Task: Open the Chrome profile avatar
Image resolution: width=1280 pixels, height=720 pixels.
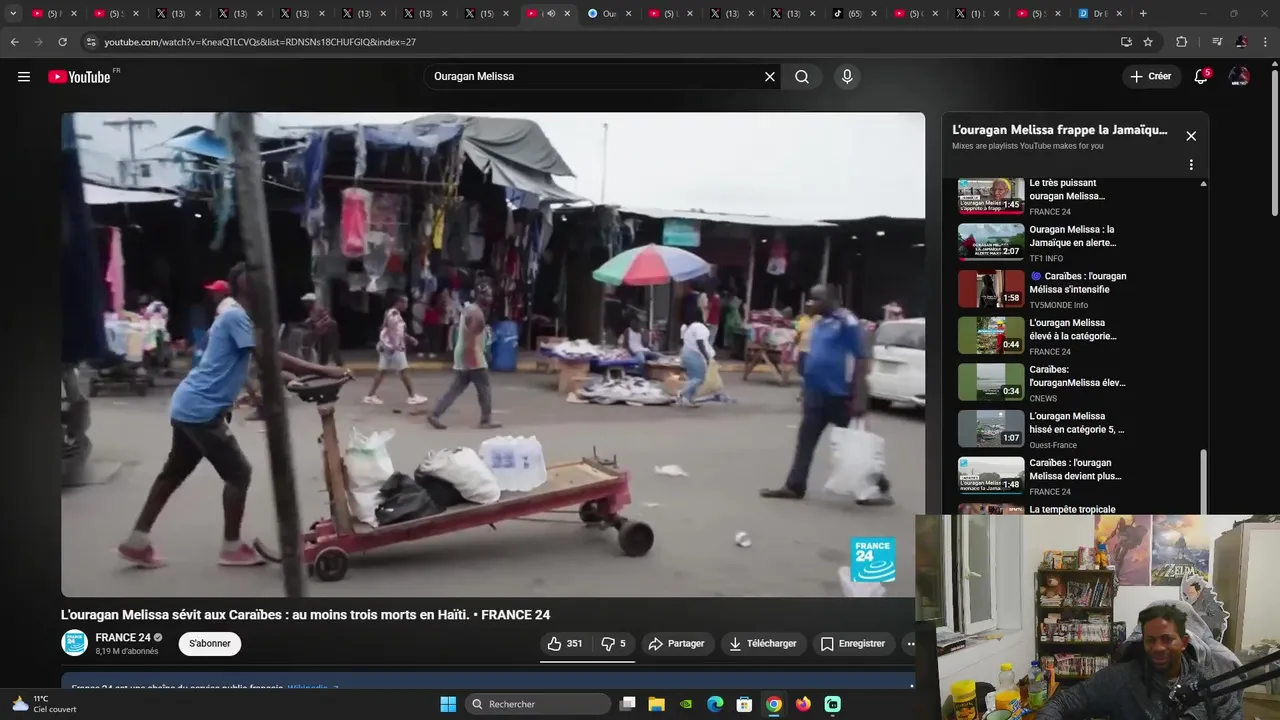Action: pos(1241,42)
